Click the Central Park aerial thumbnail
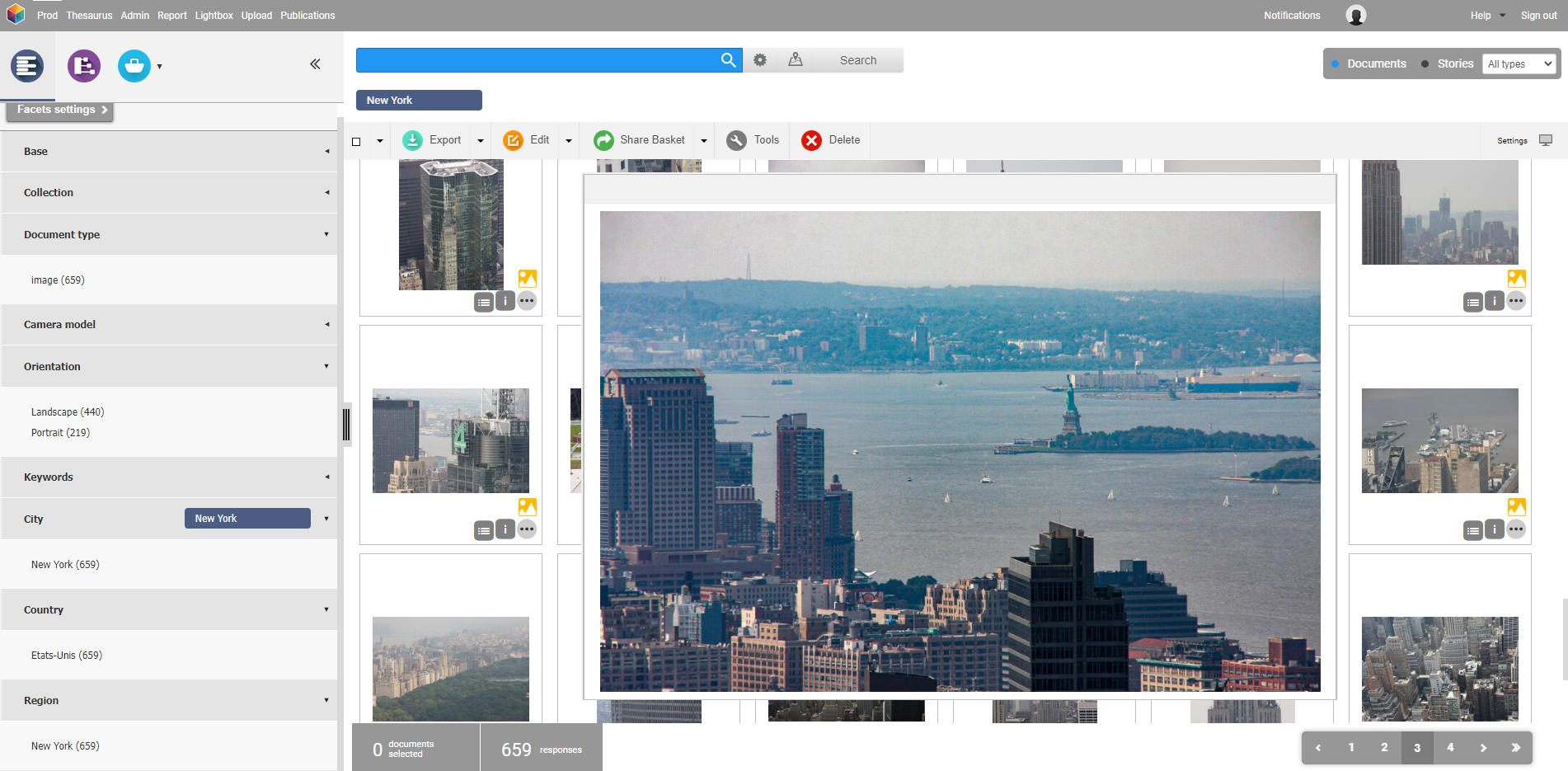 [451, 668]
